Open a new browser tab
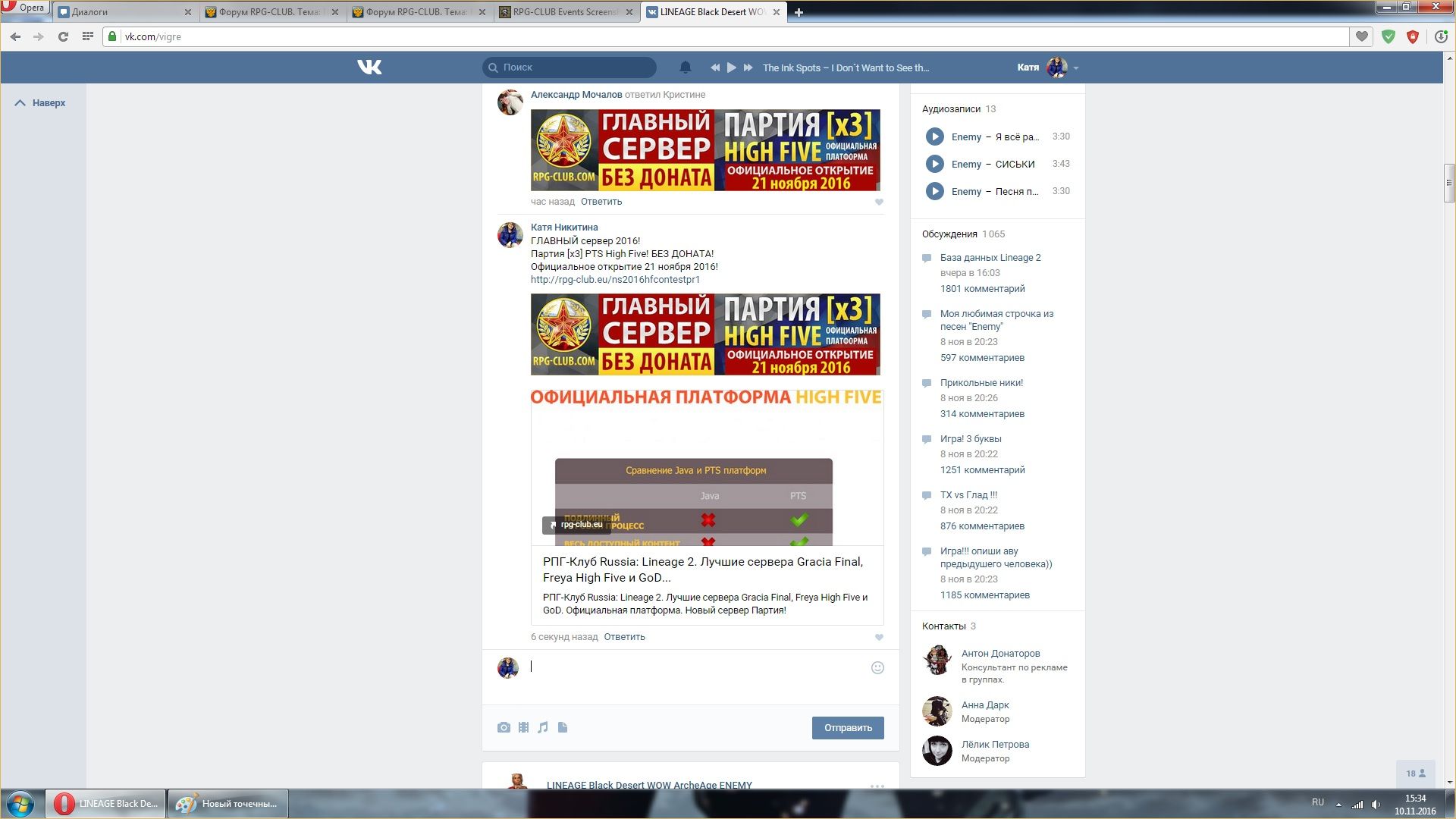 click(799, 12)
